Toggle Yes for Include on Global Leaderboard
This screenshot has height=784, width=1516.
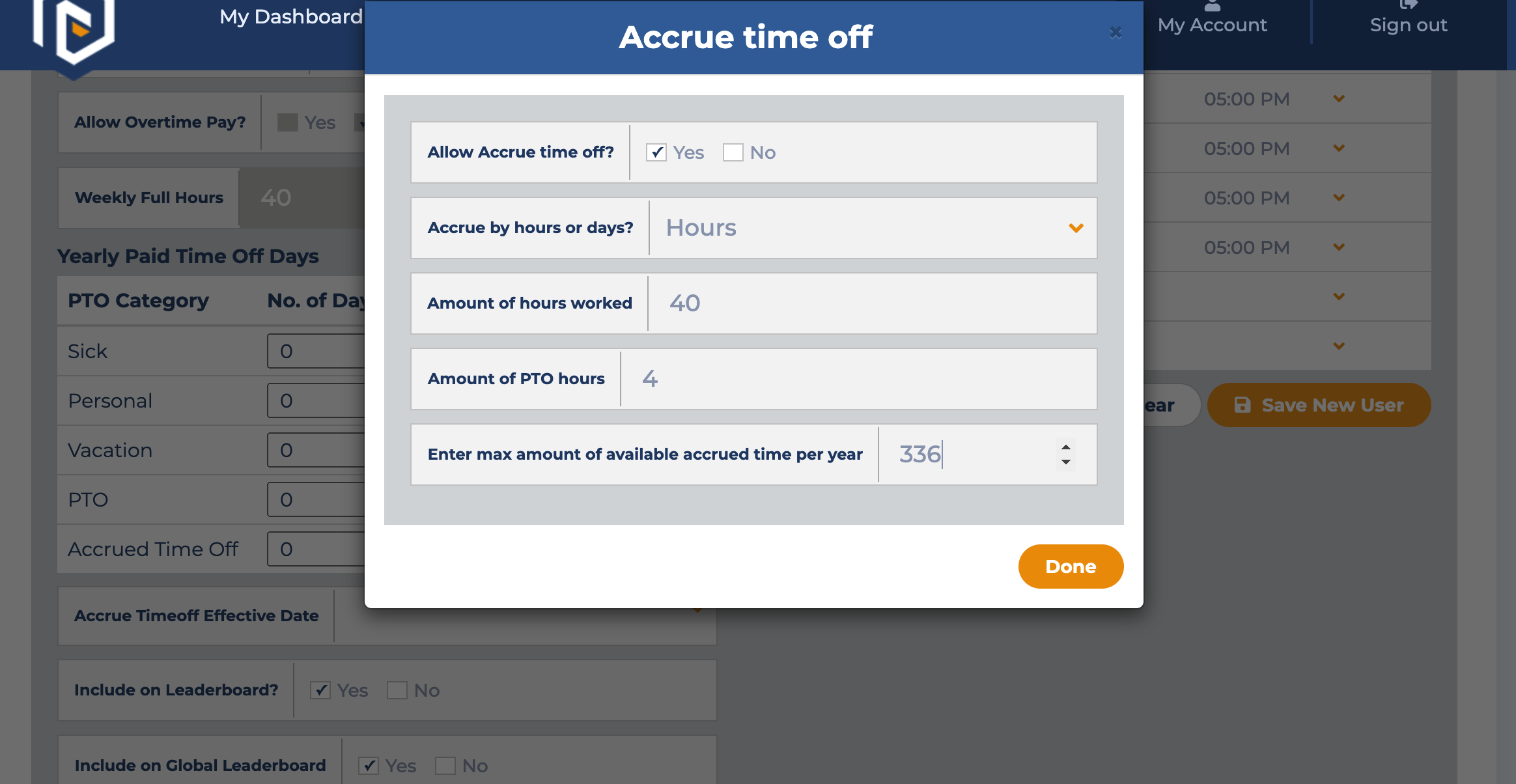[369, 766]
